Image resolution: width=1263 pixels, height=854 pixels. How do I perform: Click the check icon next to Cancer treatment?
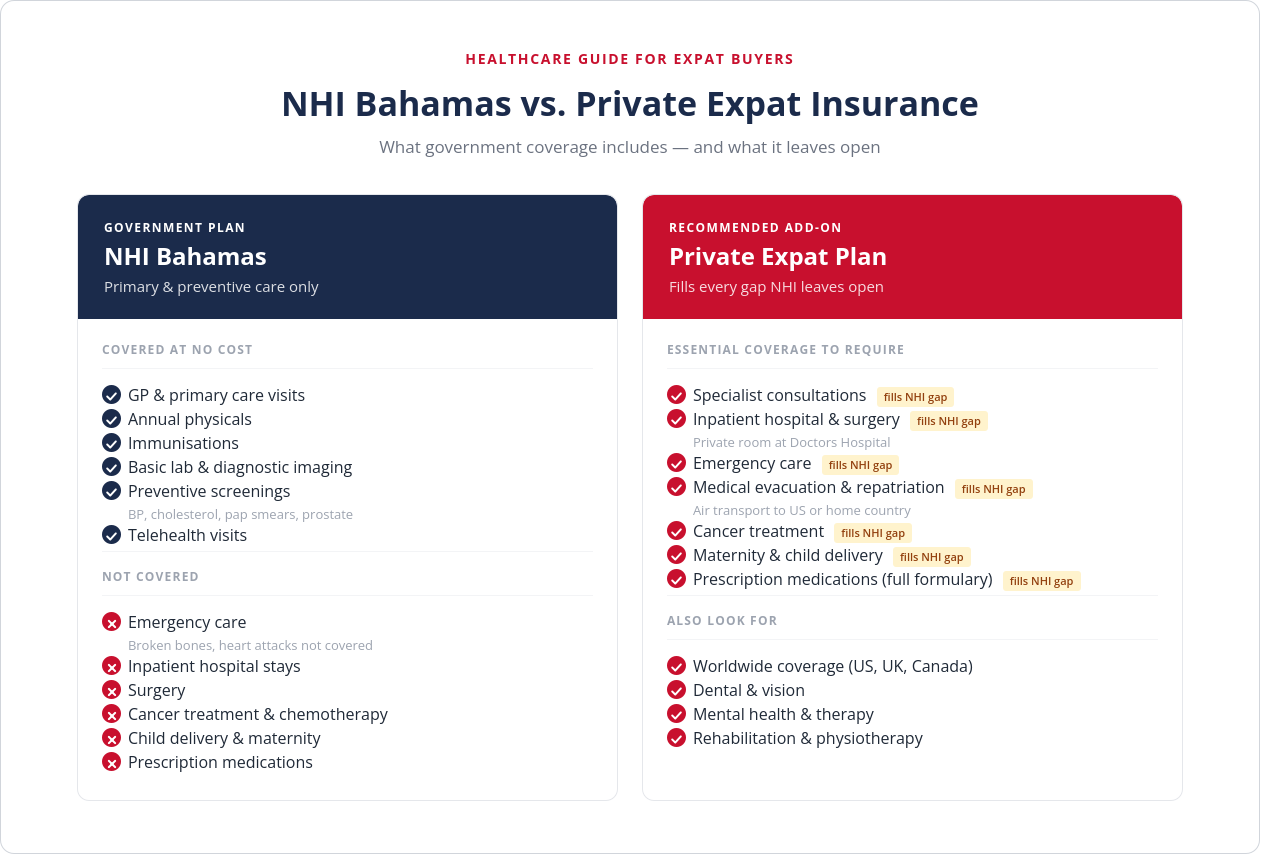coord(676,531)
